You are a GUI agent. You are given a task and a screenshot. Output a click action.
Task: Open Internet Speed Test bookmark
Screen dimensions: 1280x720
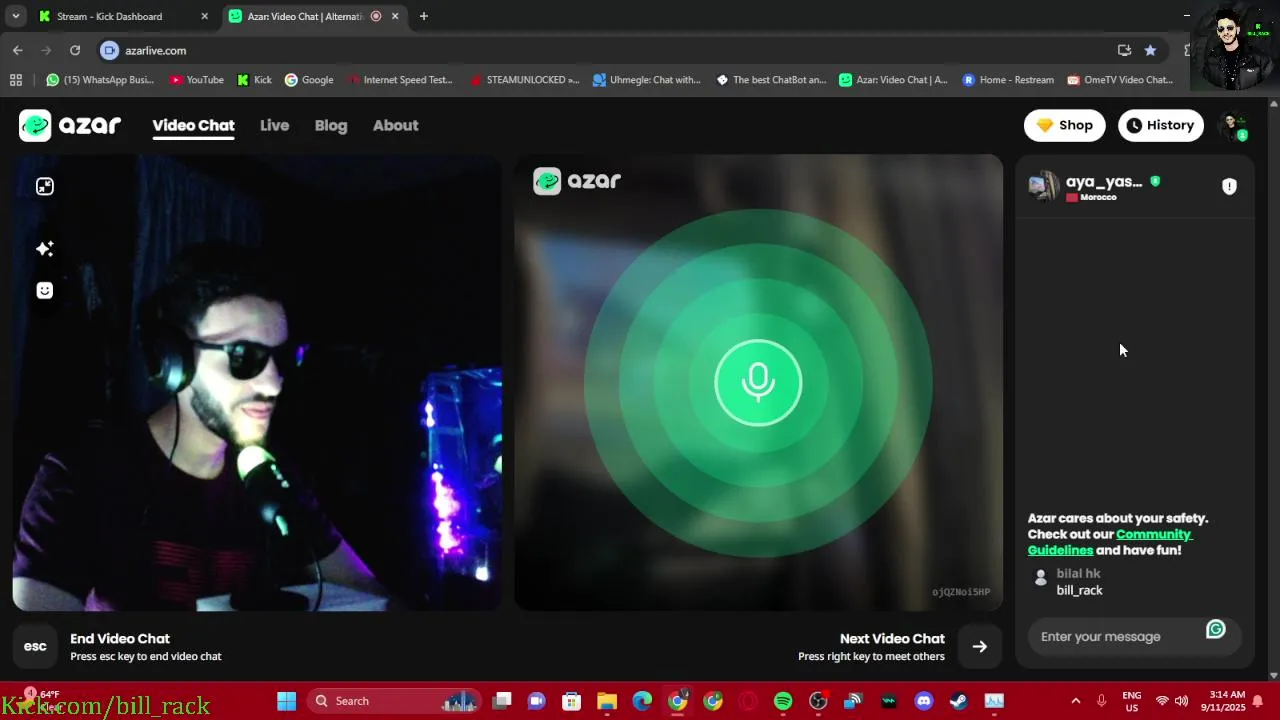(x=400, y=80)
